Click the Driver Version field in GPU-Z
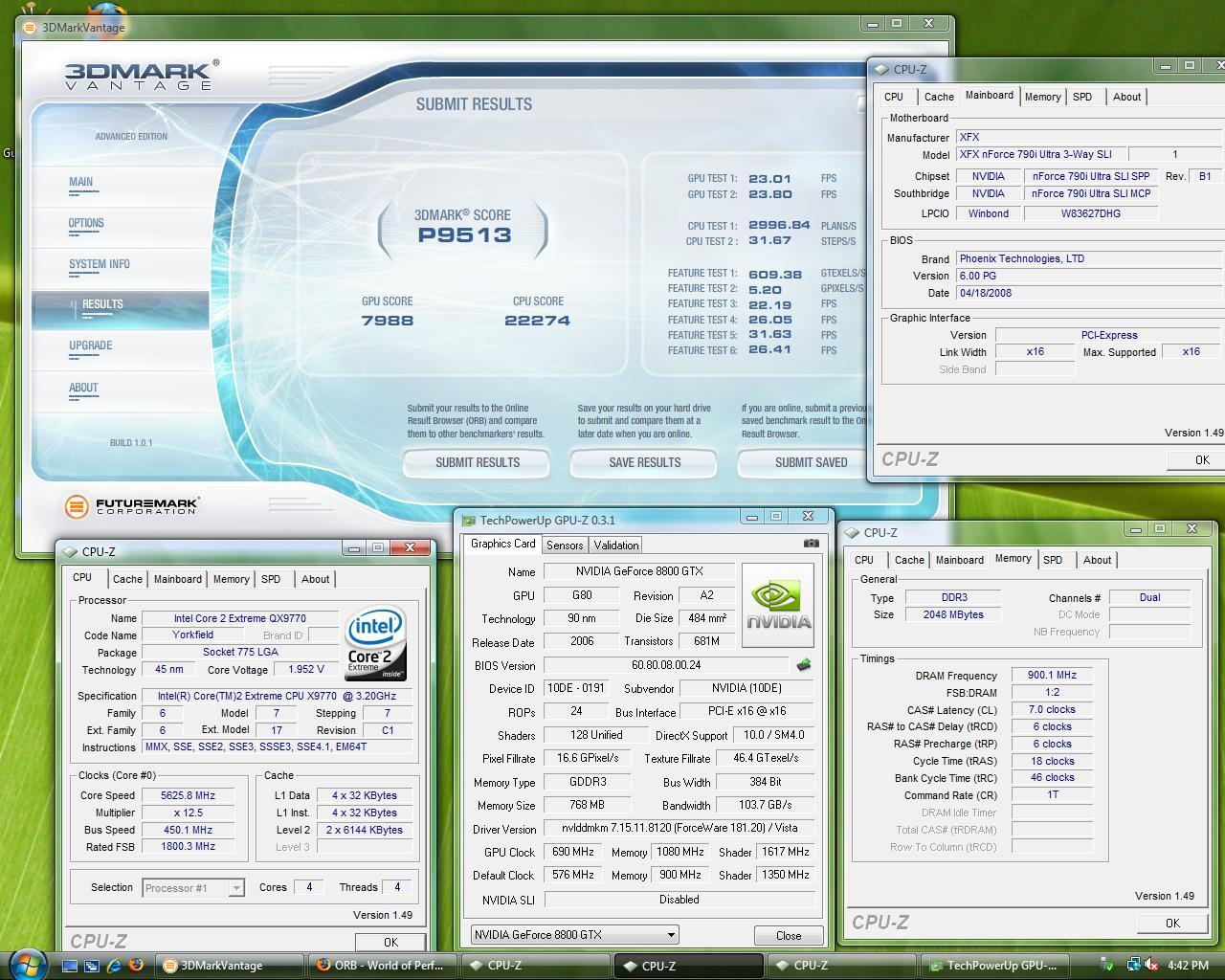 coord(679,829)
